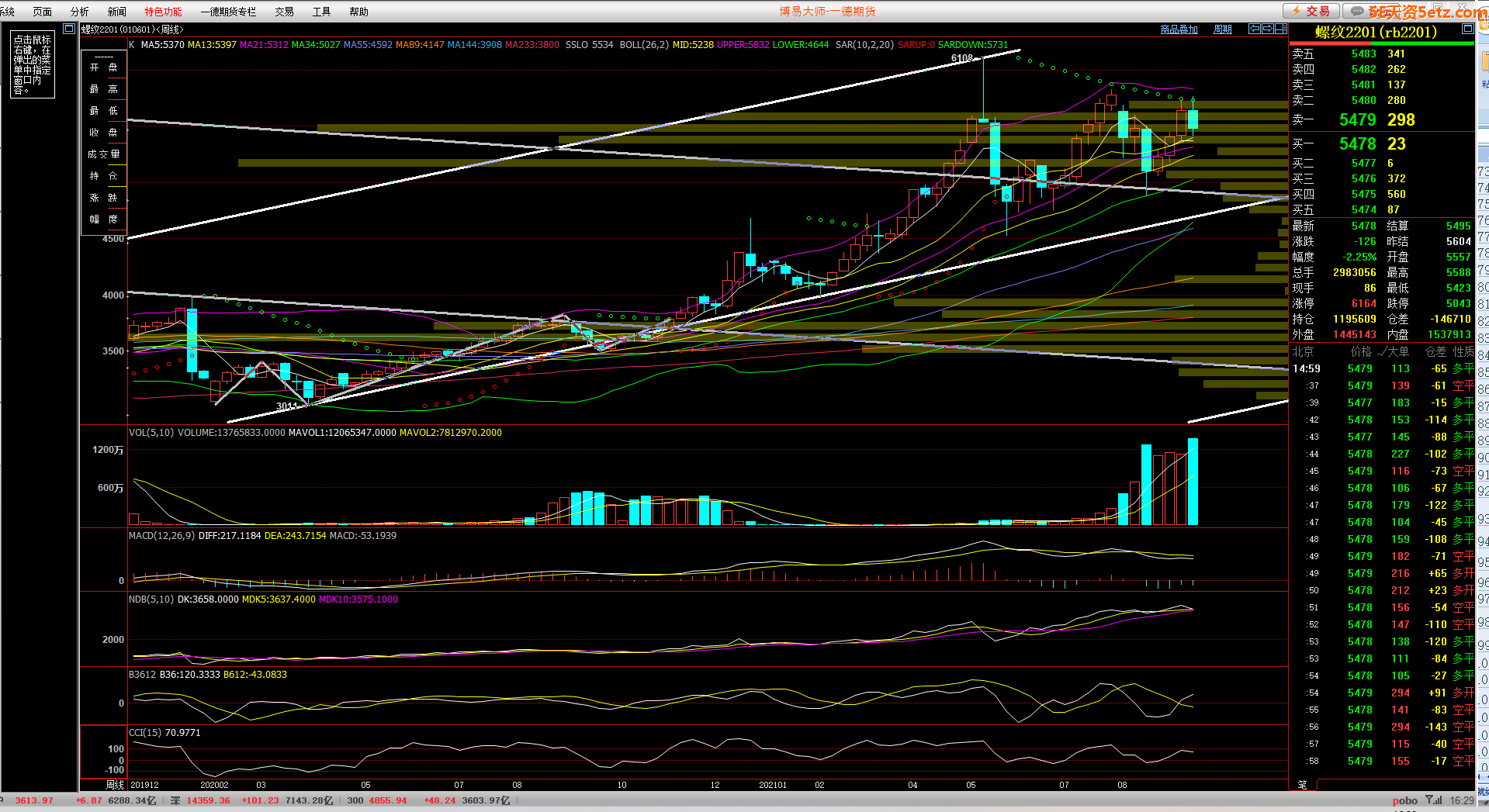This screenshot has height=812, width=1489.
Task: Maximize the left info panel
Action: [69, 29]
